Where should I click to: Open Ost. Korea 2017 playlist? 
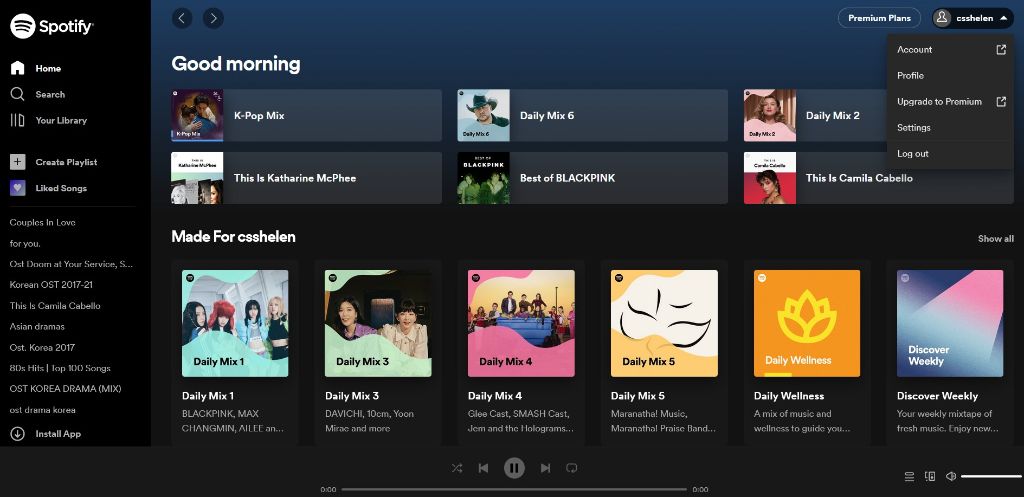[42, 348]
